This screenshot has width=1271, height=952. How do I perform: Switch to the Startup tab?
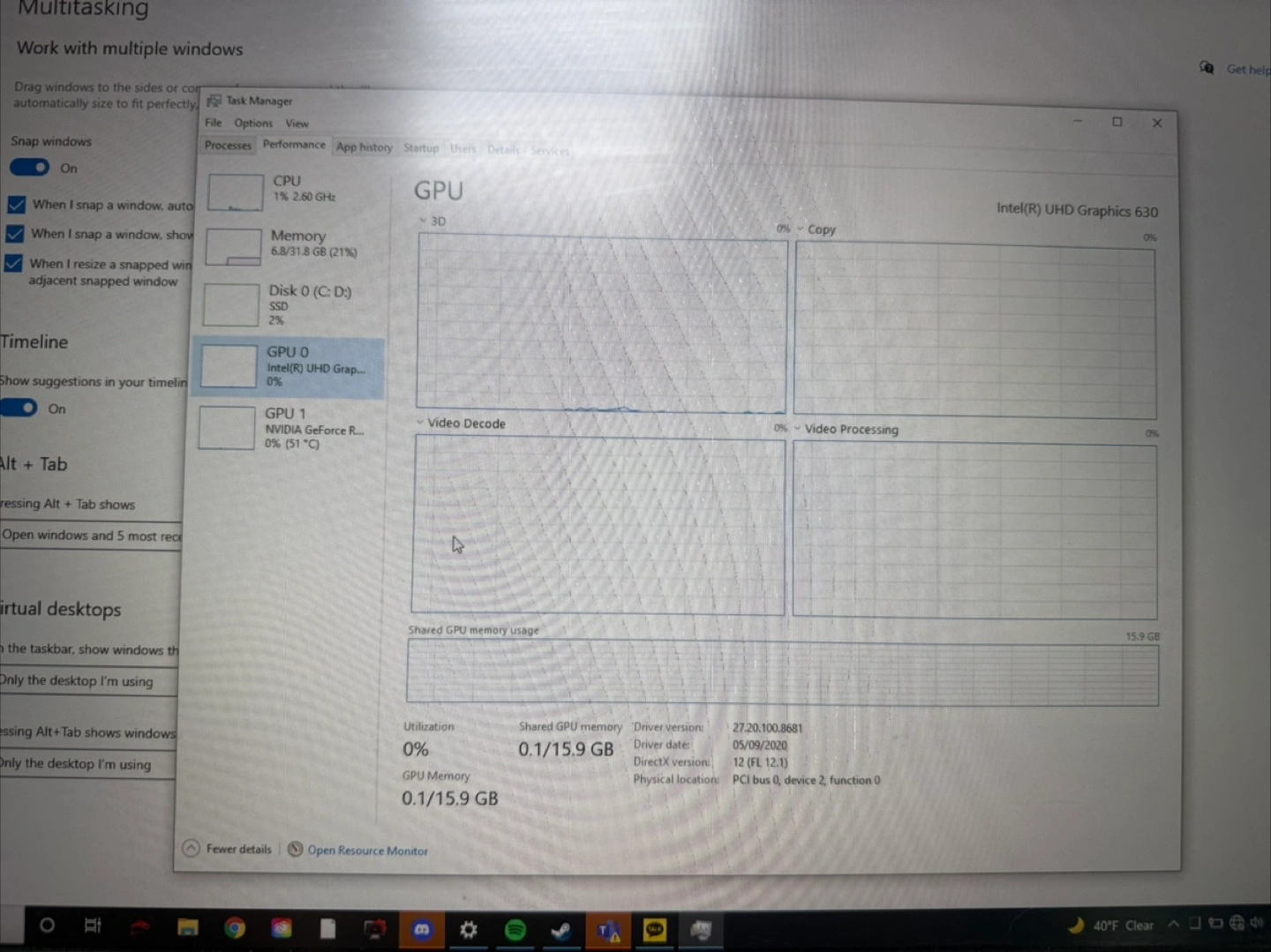421,148
